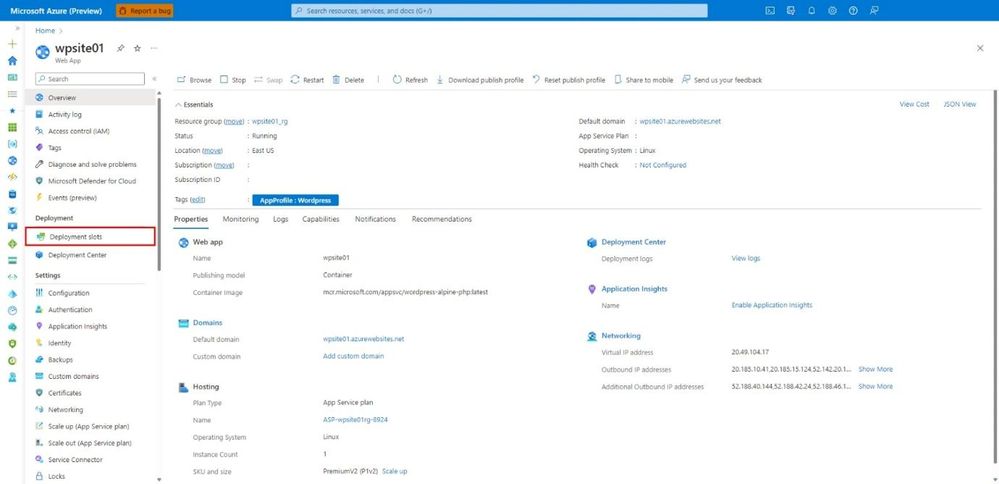Refresh the overview page
The image size is (999, 484).
(410, 80)
